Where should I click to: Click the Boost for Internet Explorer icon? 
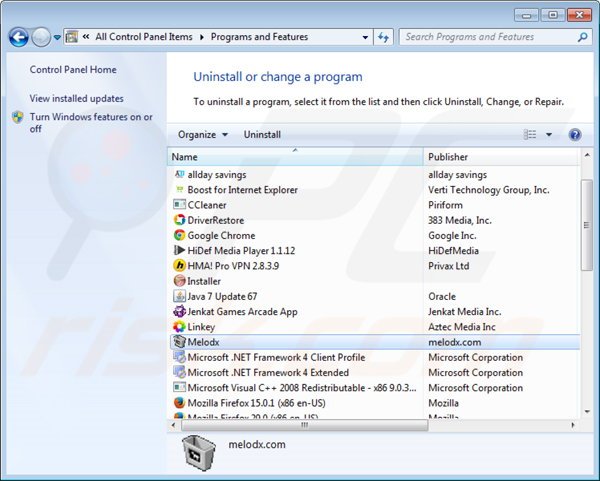pyautogui.click(x=179, y=189)
